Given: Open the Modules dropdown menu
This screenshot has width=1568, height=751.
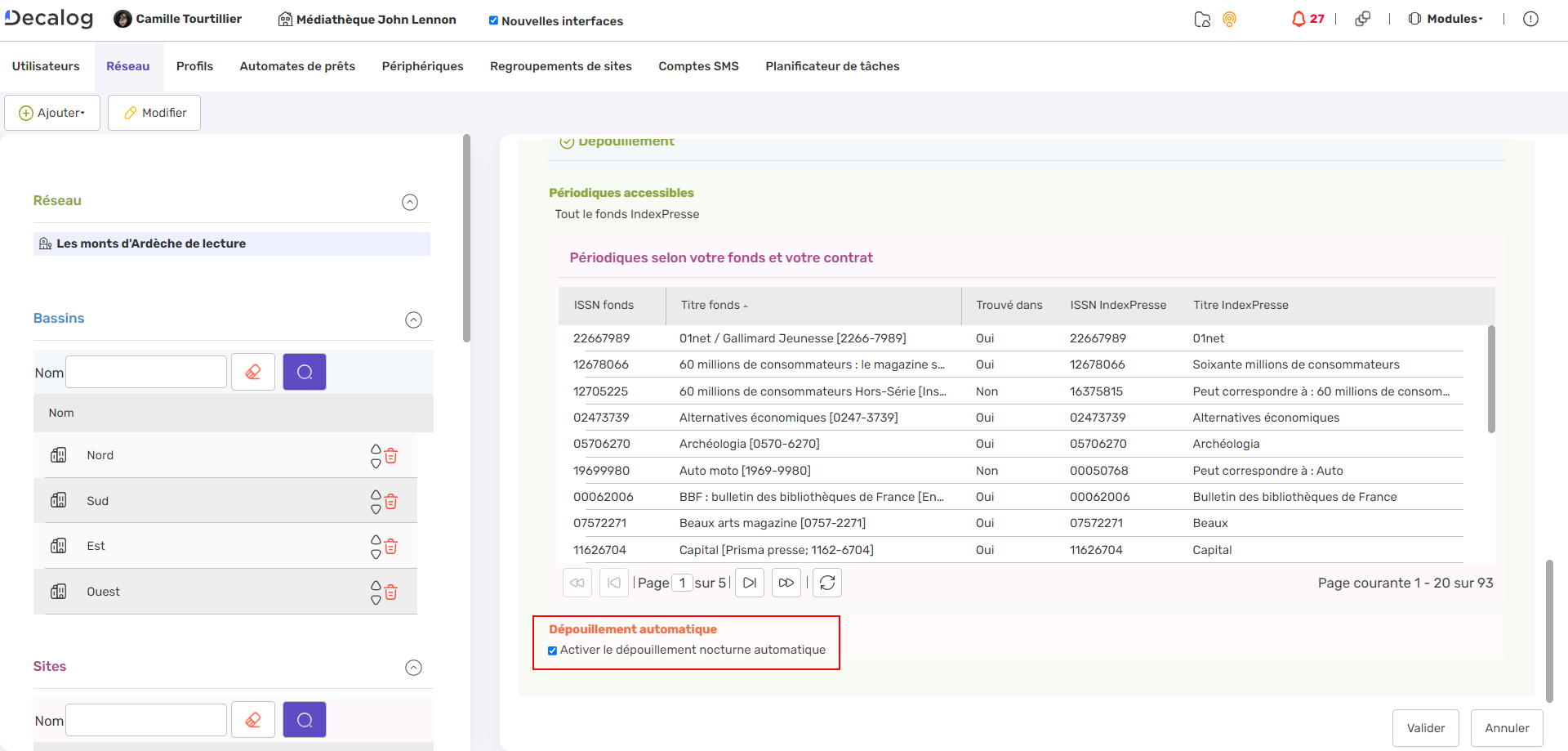Looking at the screenshot, I should (x=1445, y=19).
